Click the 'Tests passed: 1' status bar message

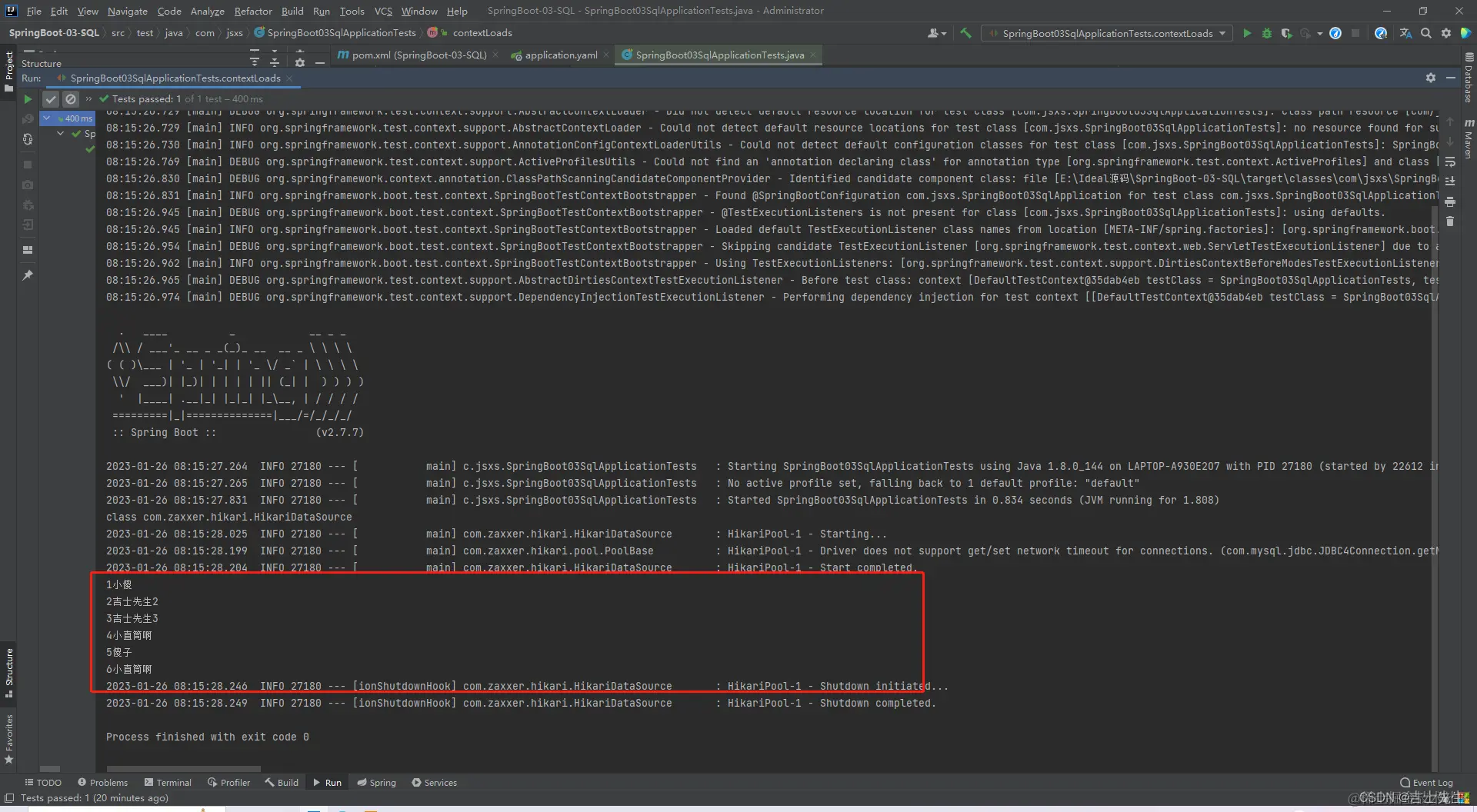click(x=95, y=798)
